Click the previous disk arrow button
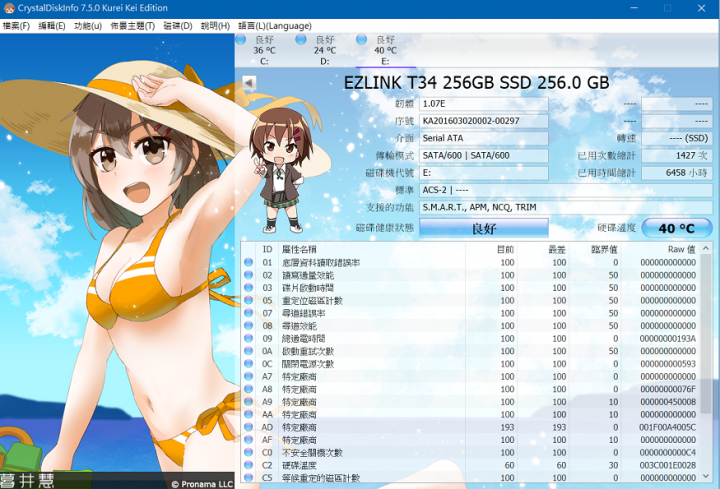The width and height of the screenshot is (720, 489). [249, 83]
